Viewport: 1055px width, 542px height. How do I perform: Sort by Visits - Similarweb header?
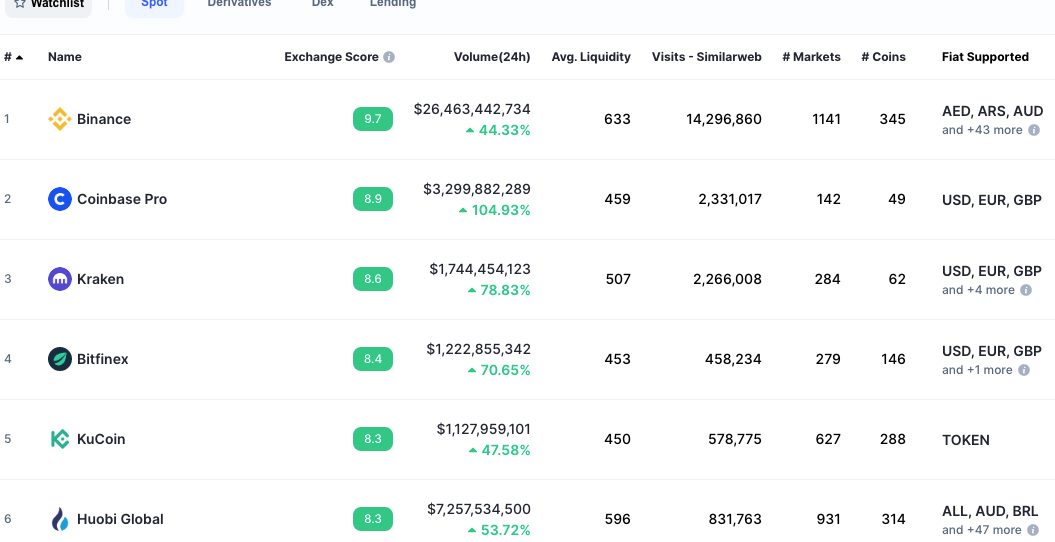tap(706, 57)
